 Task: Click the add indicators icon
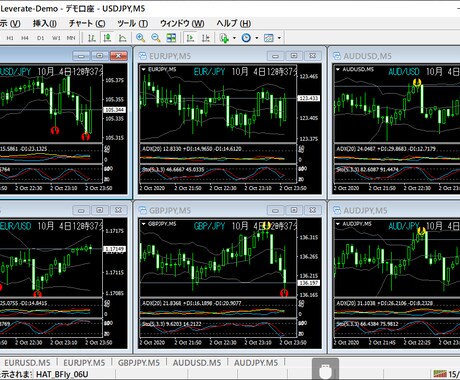pyautogui.click(x=224, y=38)
